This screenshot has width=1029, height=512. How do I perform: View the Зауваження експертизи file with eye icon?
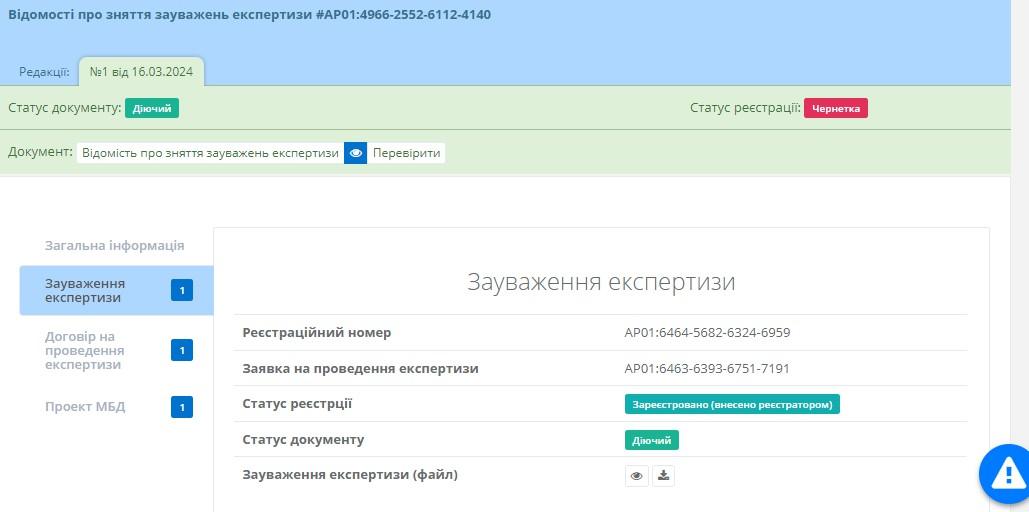636,476
